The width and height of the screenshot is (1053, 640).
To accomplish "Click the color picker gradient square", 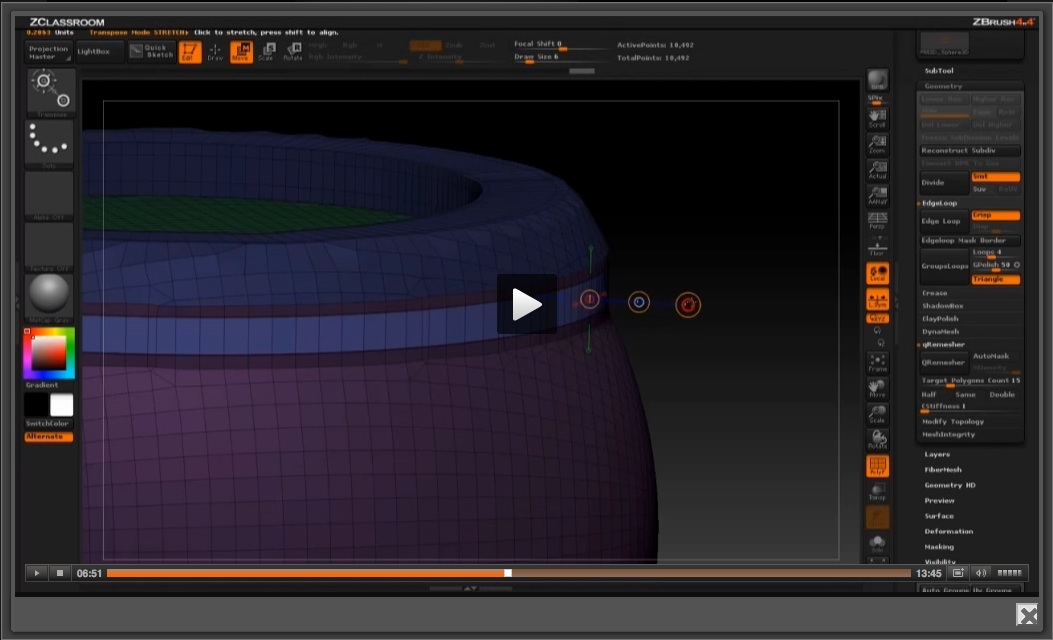I will coord(48,353).
